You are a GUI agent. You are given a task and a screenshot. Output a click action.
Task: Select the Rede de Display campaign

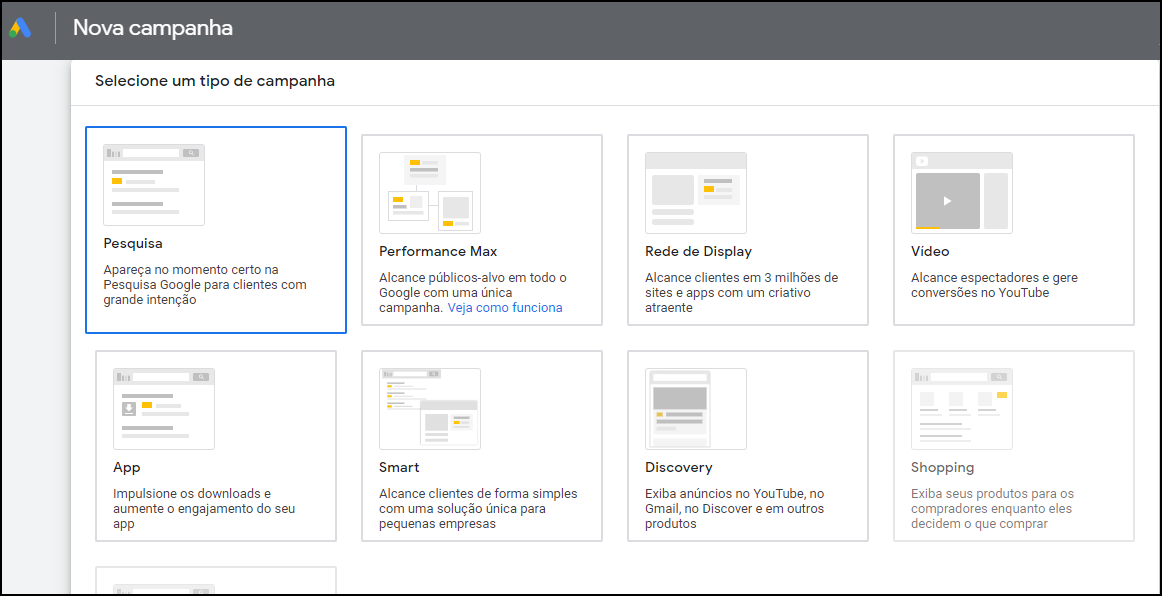click(748, 230)
